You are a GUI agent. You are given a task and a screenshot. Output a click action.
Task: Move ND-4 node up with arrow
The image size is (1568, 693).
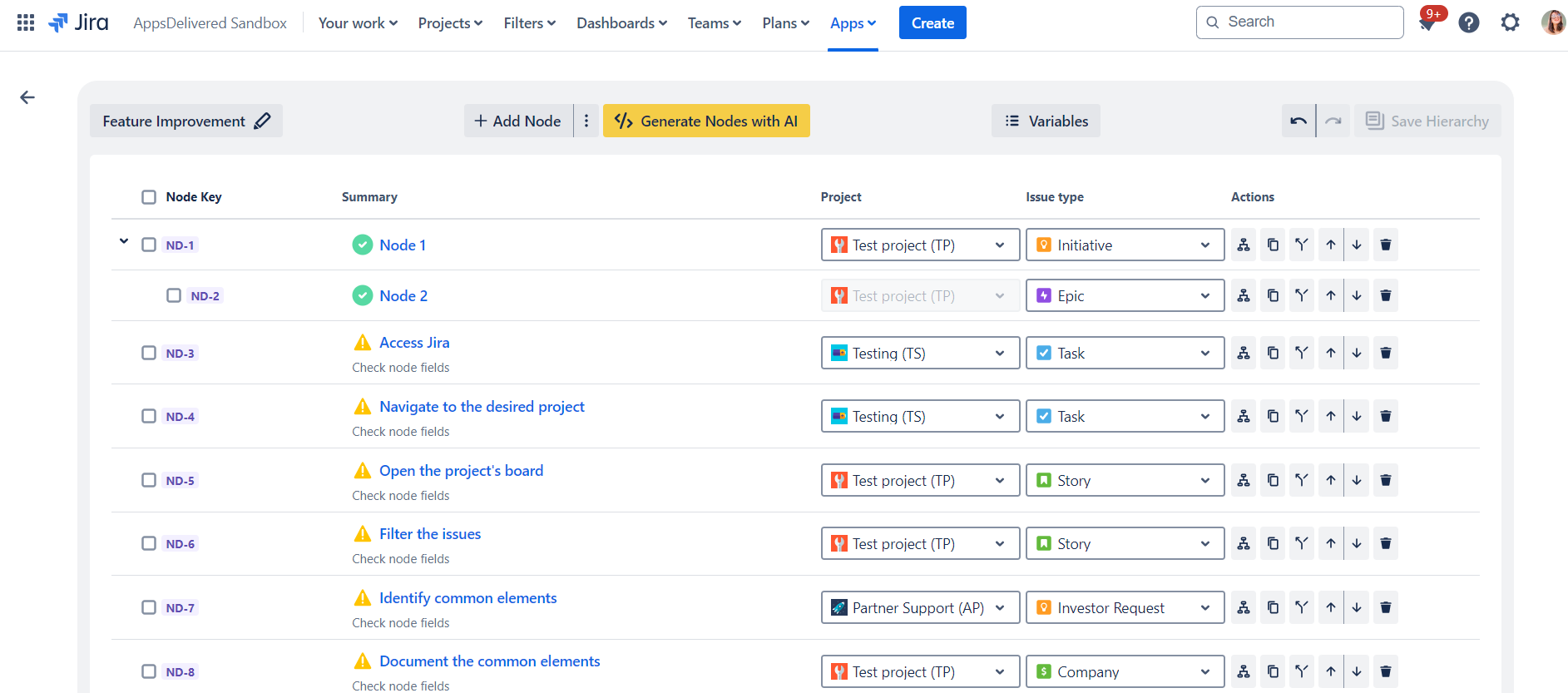coord(1330,416)
